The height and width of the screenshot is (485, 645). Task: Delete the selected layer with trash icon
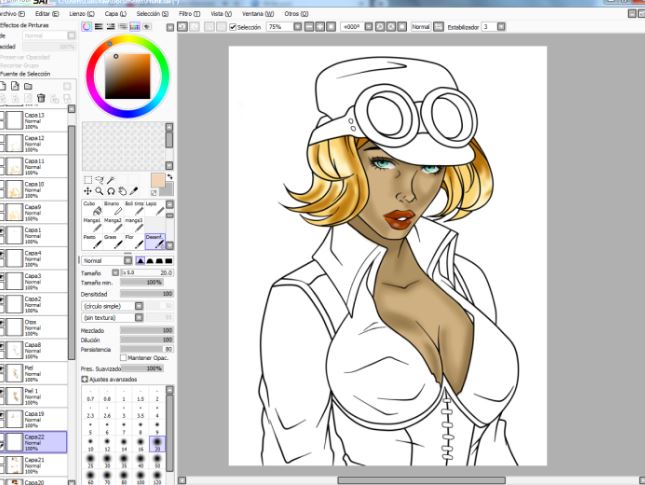click(x=41, y=98)
